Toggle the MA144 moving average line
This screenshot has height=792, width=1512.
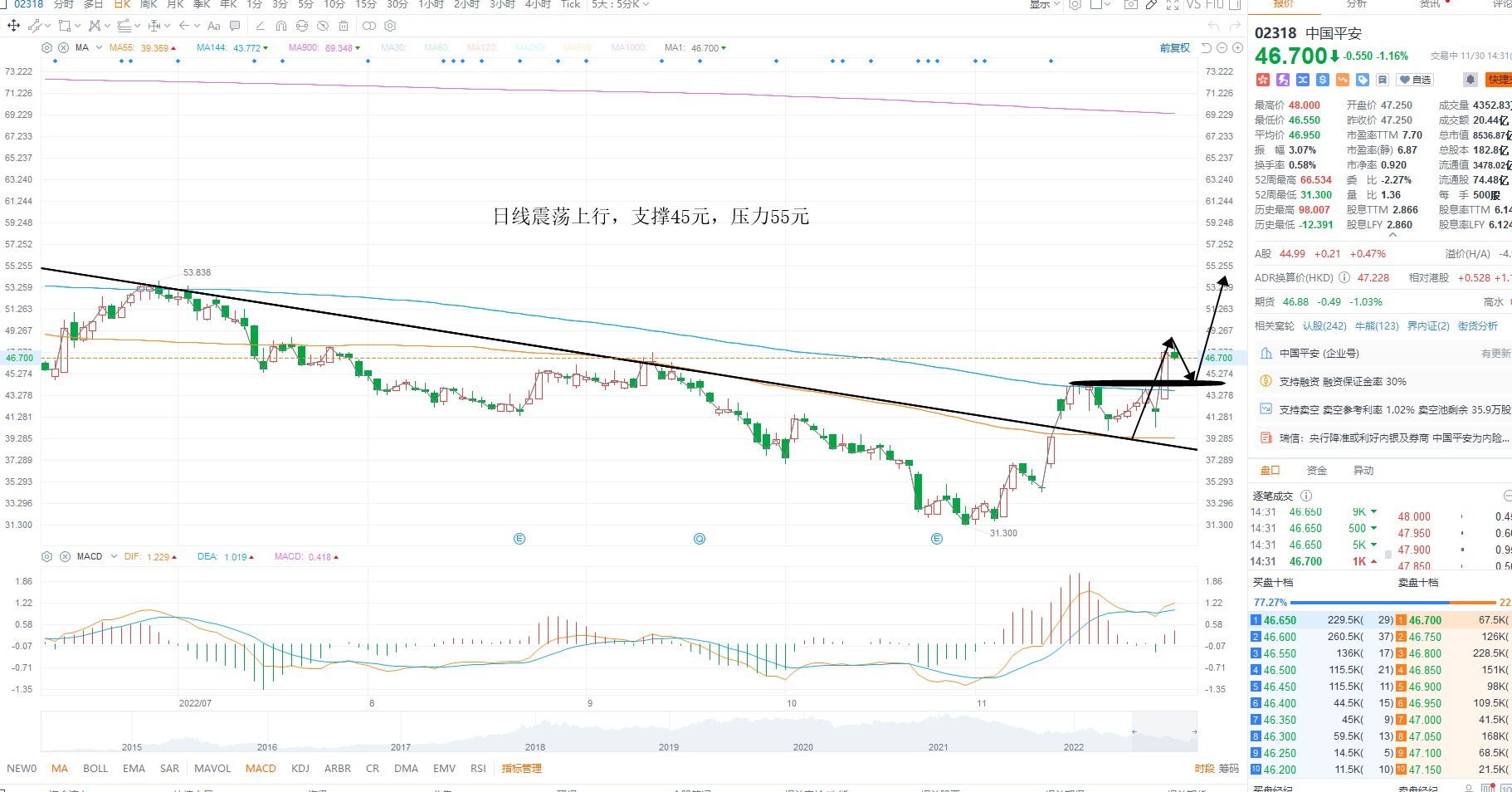(232, 48)
